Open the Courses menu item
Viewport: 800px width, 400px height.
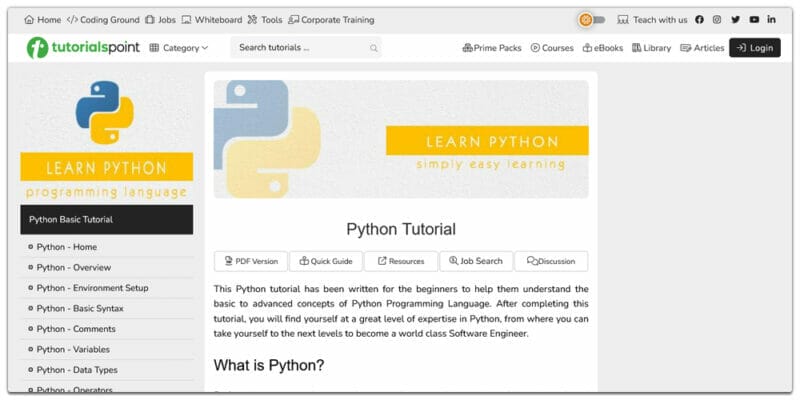tap(552, 48)
